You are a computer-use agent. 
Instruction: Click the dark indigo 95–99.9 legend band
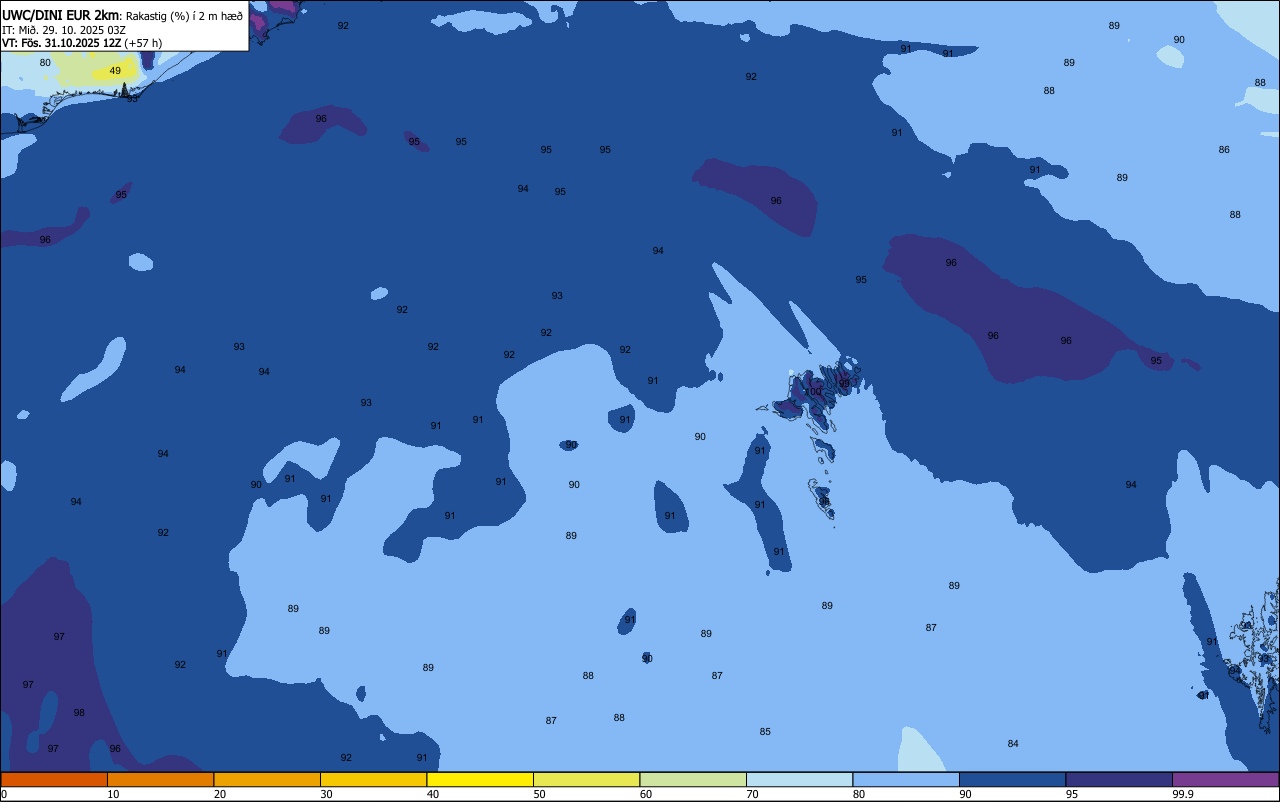(1119, 779)
